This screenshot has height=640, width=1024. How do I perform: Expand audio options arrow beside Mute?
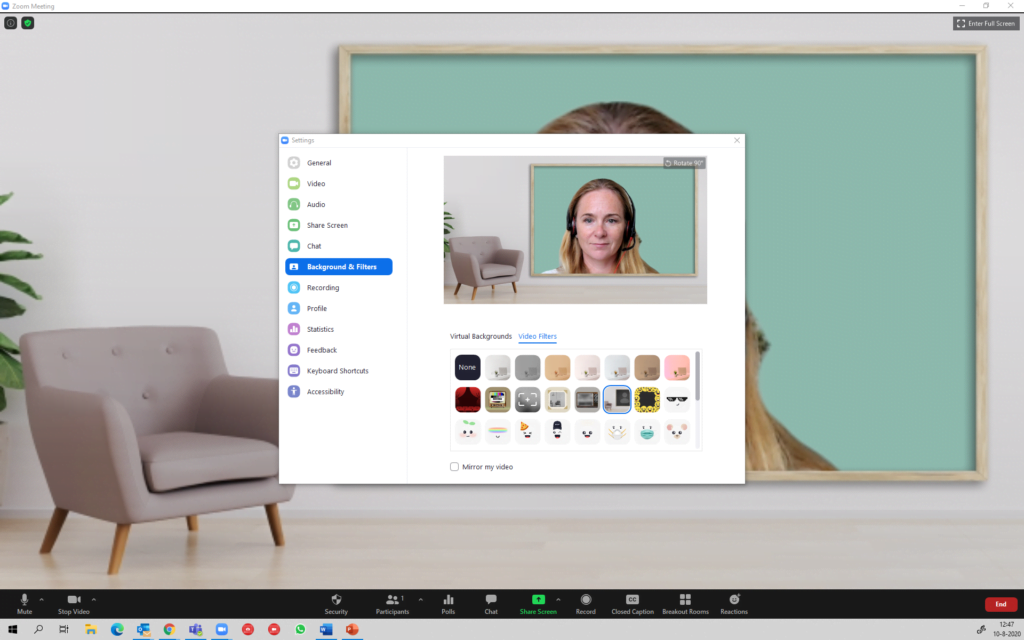[41, 599]
